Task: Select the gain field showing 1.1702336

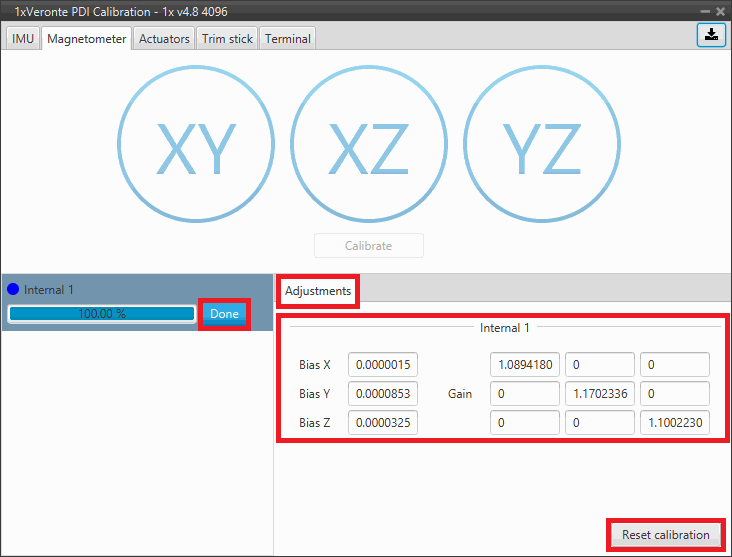Action: tap(600, 393)
